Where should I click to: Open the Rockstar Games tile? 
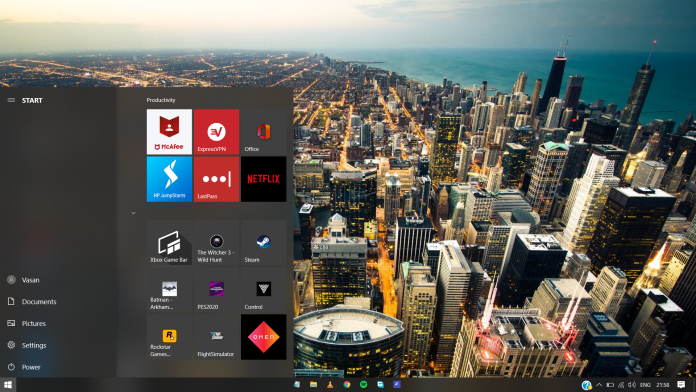pos(169,337)
